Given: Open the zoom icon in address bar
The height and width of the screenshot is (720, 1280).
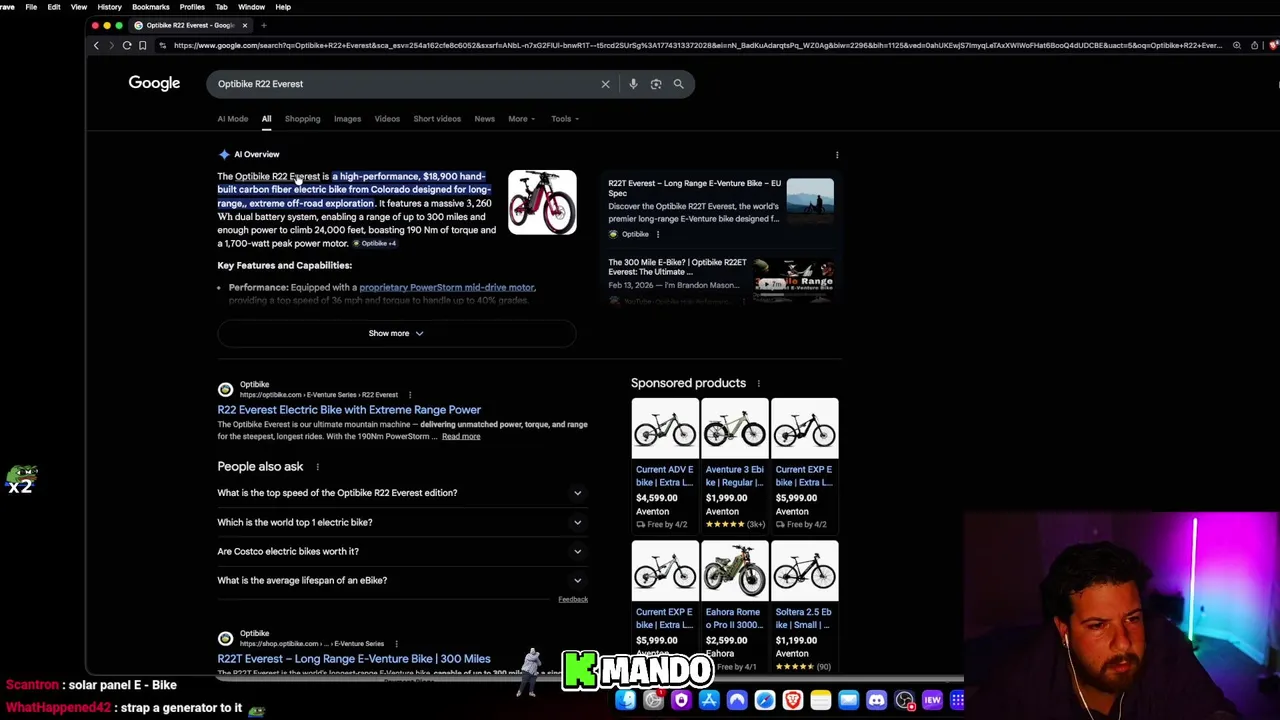Looking at the screenshot, I should point(1237,45).
